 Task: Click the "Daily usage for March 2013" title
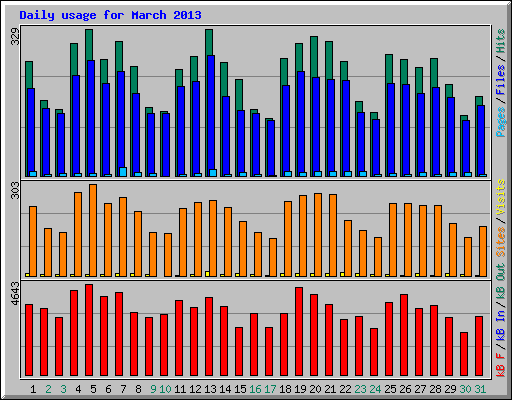(x=110, y=15)
